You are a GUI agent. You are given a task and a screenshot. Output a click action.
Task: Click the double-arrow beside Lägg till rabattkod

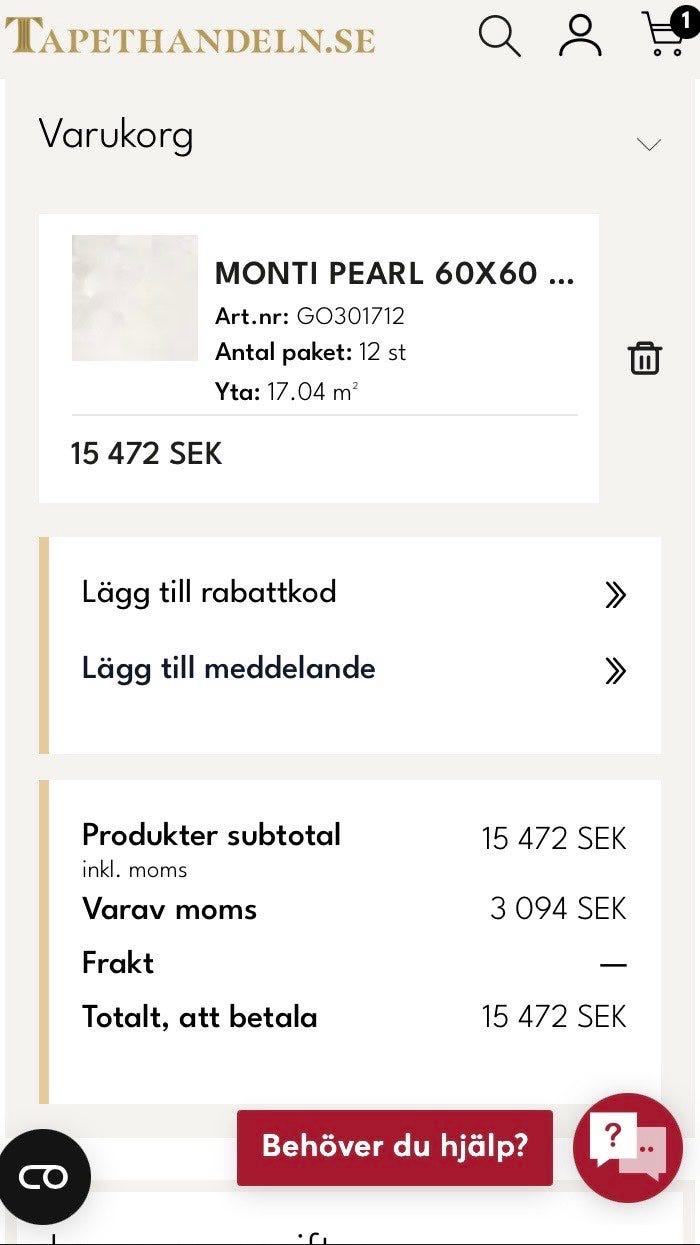point(615,596)
